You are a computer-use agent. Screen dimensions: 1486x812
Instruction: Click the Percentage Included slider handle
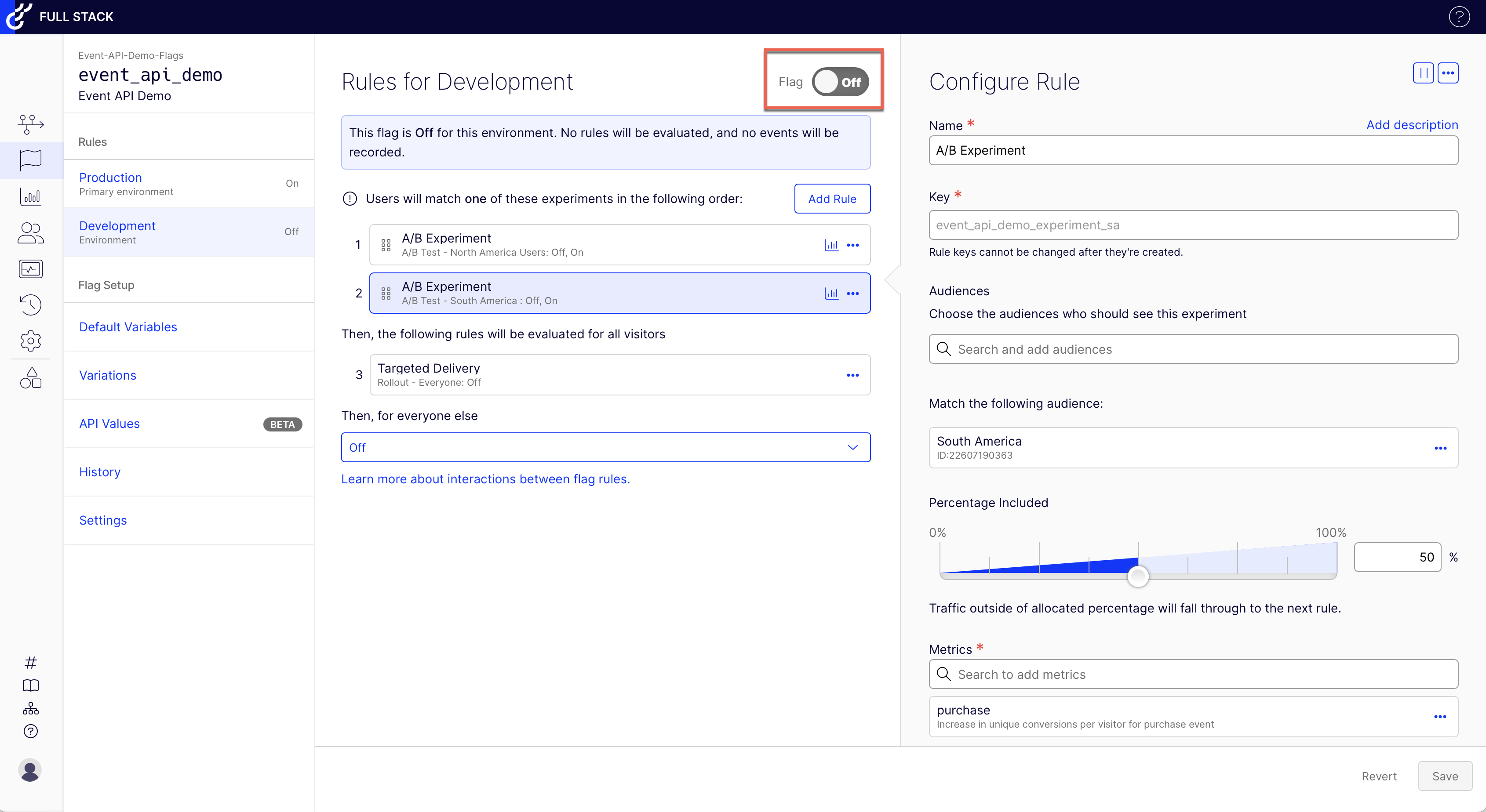click(x=1137, y=576)
